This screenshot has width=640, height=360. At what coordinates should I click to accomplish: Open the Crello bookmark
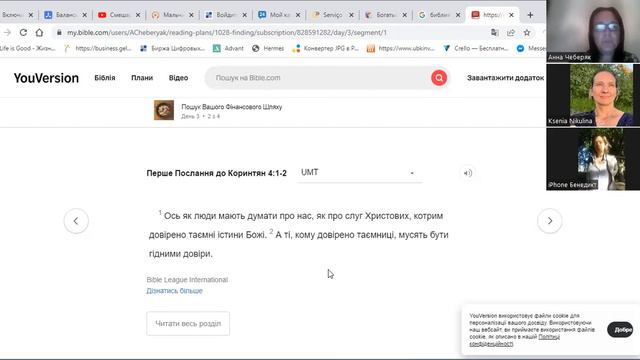pos(476,48)
